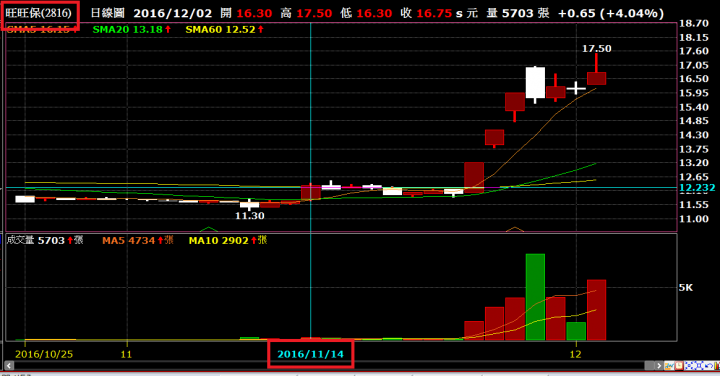Click the last red candlestick below 17.50

click(x=596, y=78)
